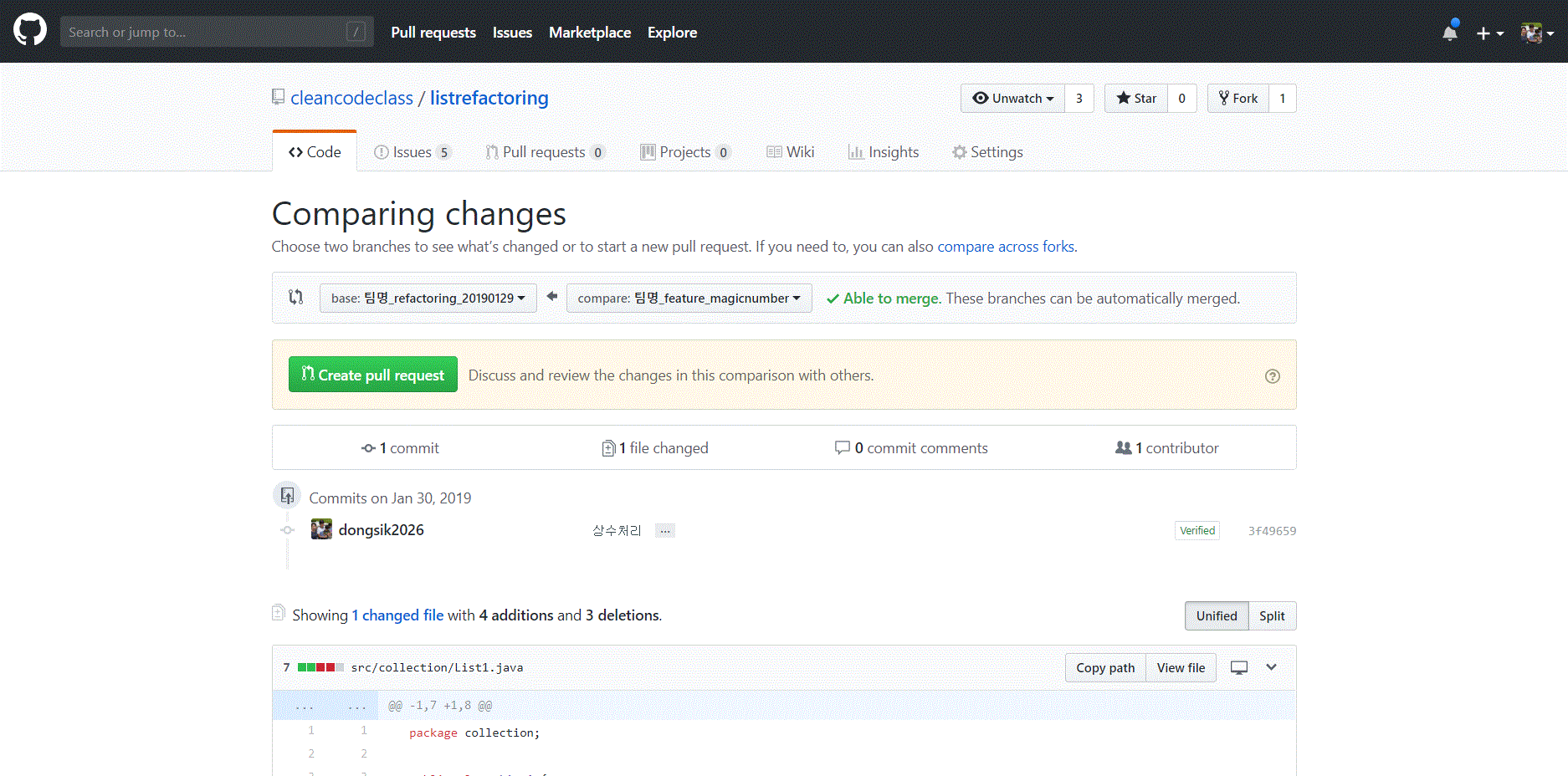This screenshot has height=776, width=1568.
Task: Click the diffstat colored squares for List1.java
Action: pos(320,667)
